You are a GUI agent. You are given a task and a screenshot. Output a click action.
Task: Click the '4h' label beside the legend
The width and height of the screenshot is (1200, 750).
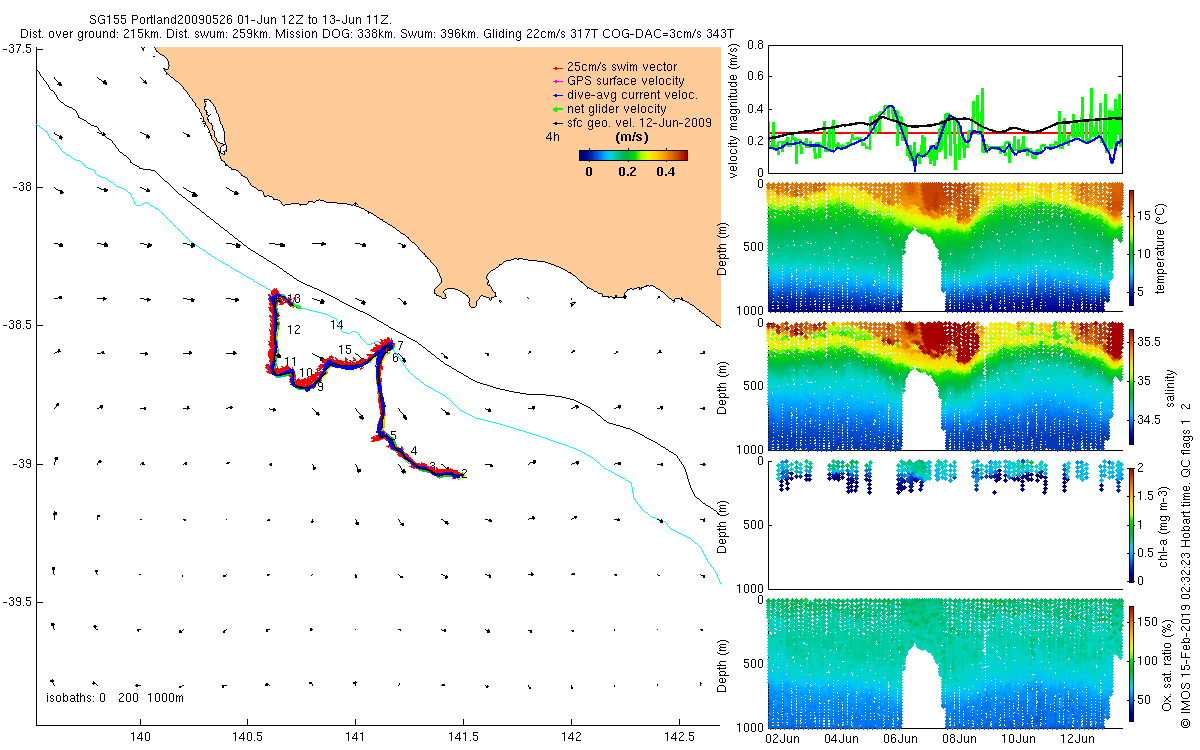click(x=551, y=137)
